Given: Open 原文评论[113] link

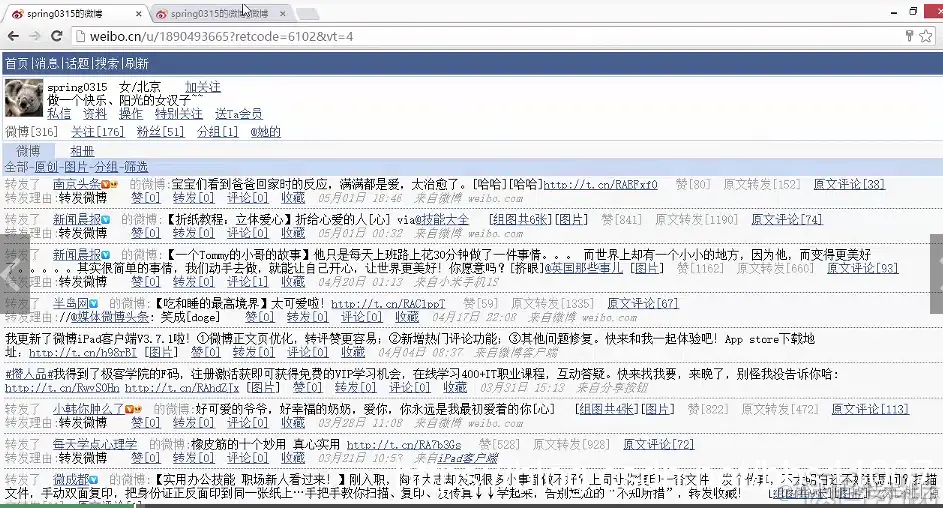Looking at the screenshot, I should 870,409.
